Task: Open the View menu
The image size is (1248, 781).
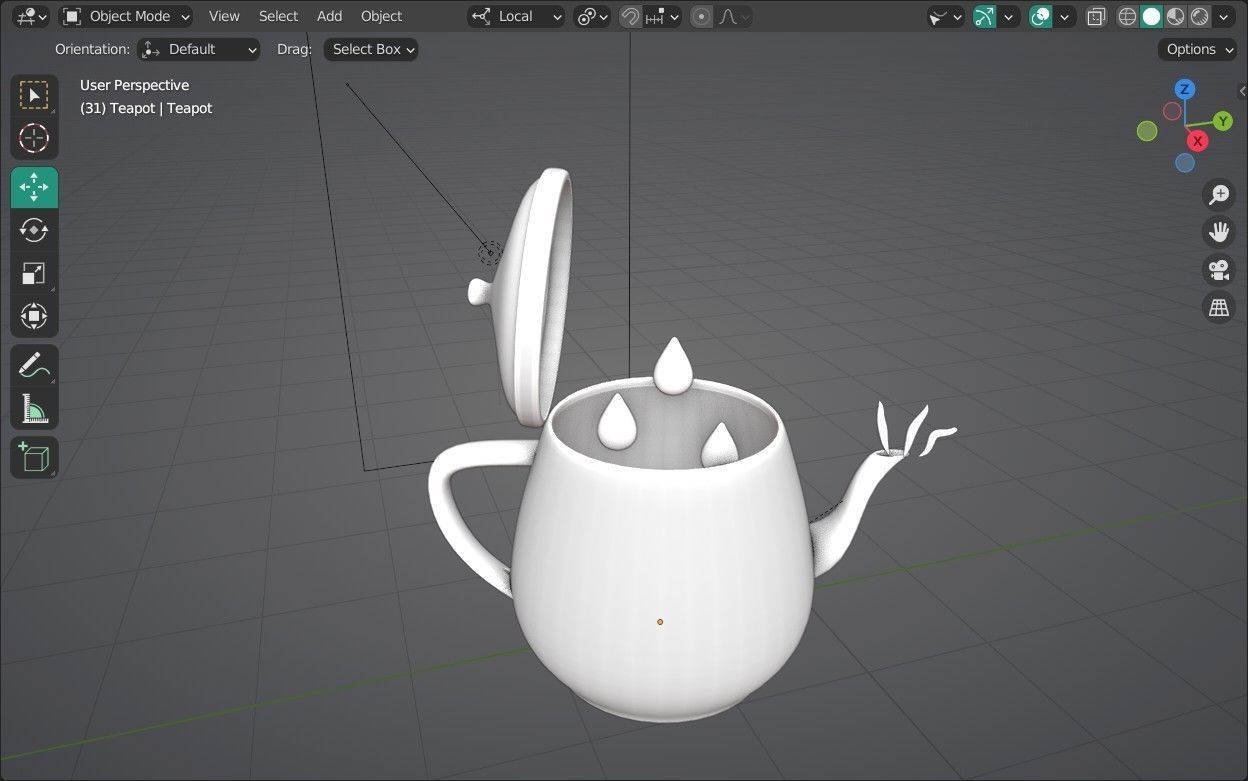Action: 223,16
